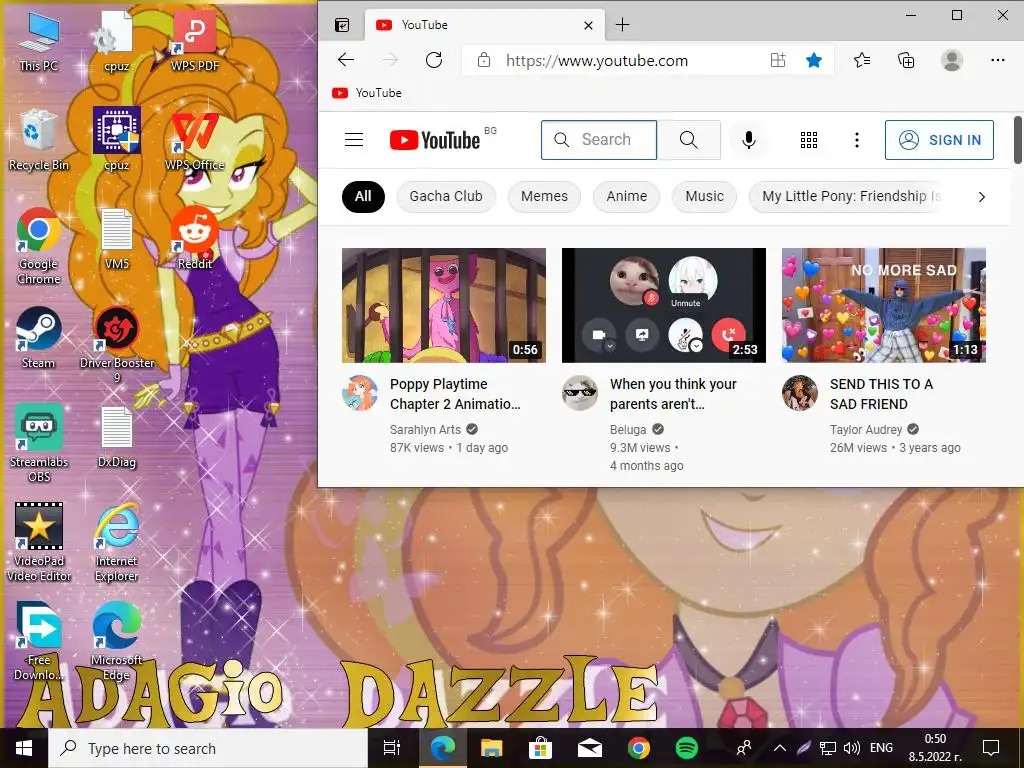
Task: Select the DxDiag text file icon
Action: 117,438
